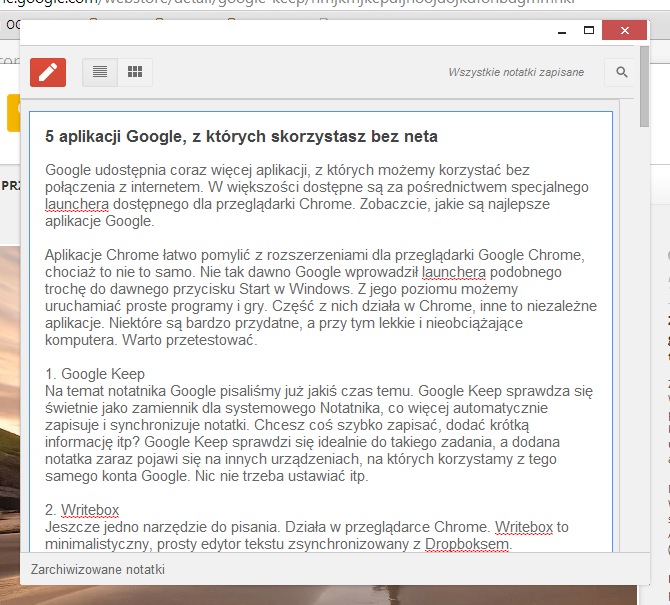Click the '1. Google Keep' heading in note
Image resolution: width=670 pixels, height=605 pixels.
coord(95,374)
